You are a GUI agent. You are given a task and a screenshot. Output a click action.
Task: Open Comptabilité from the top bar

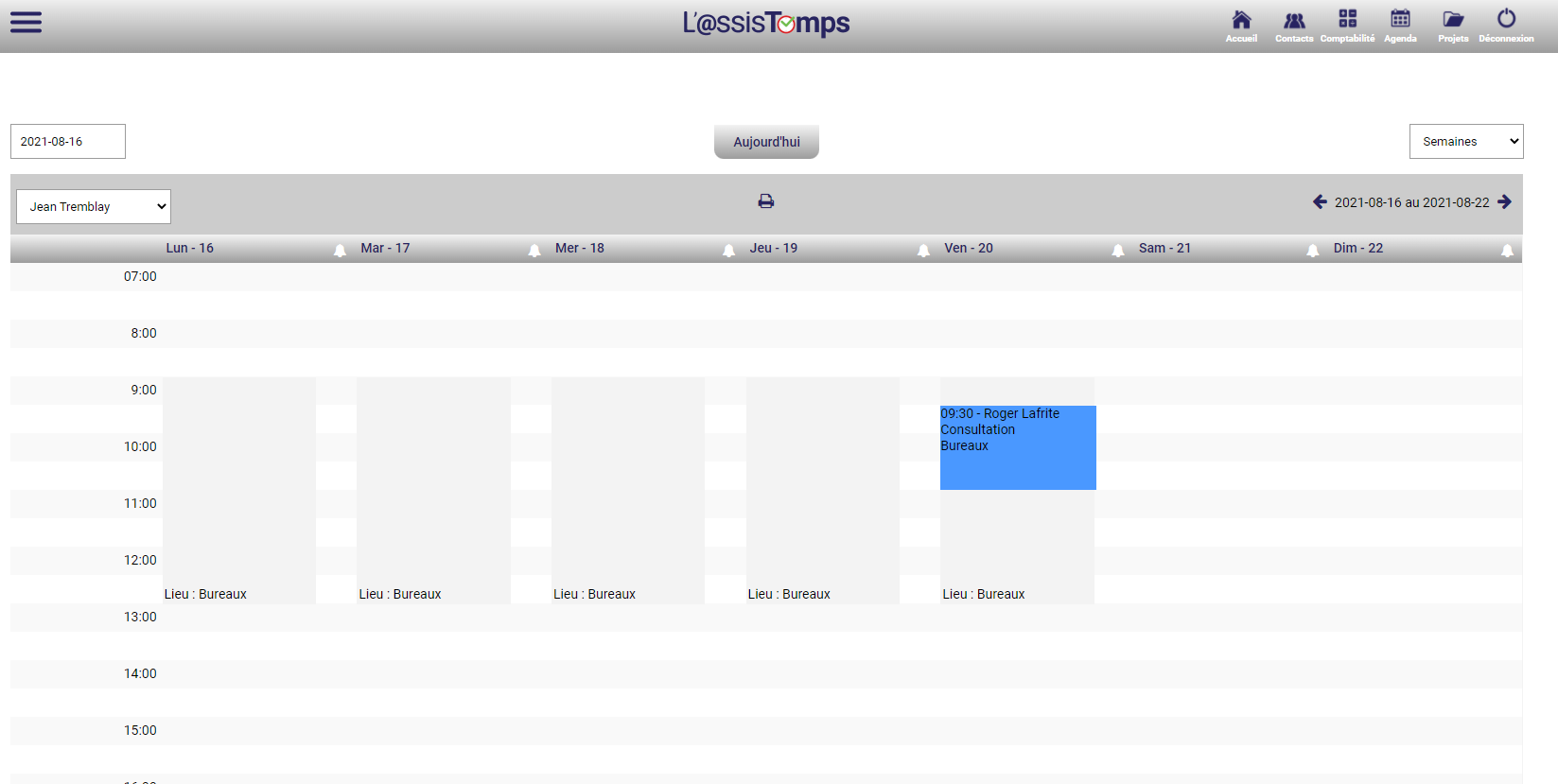coord(1347,26)
